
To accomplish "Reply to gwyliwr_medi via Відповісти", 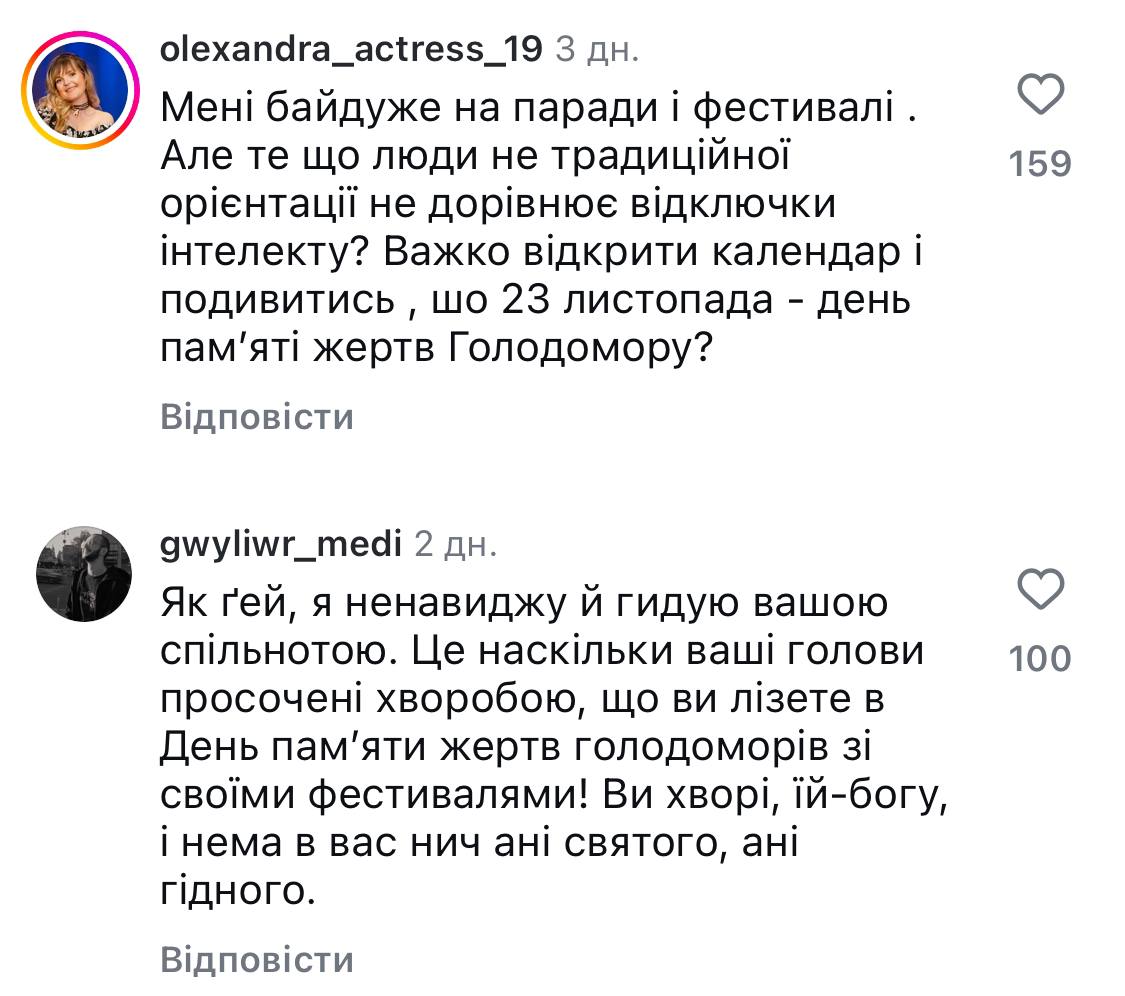I will point(257,961).
